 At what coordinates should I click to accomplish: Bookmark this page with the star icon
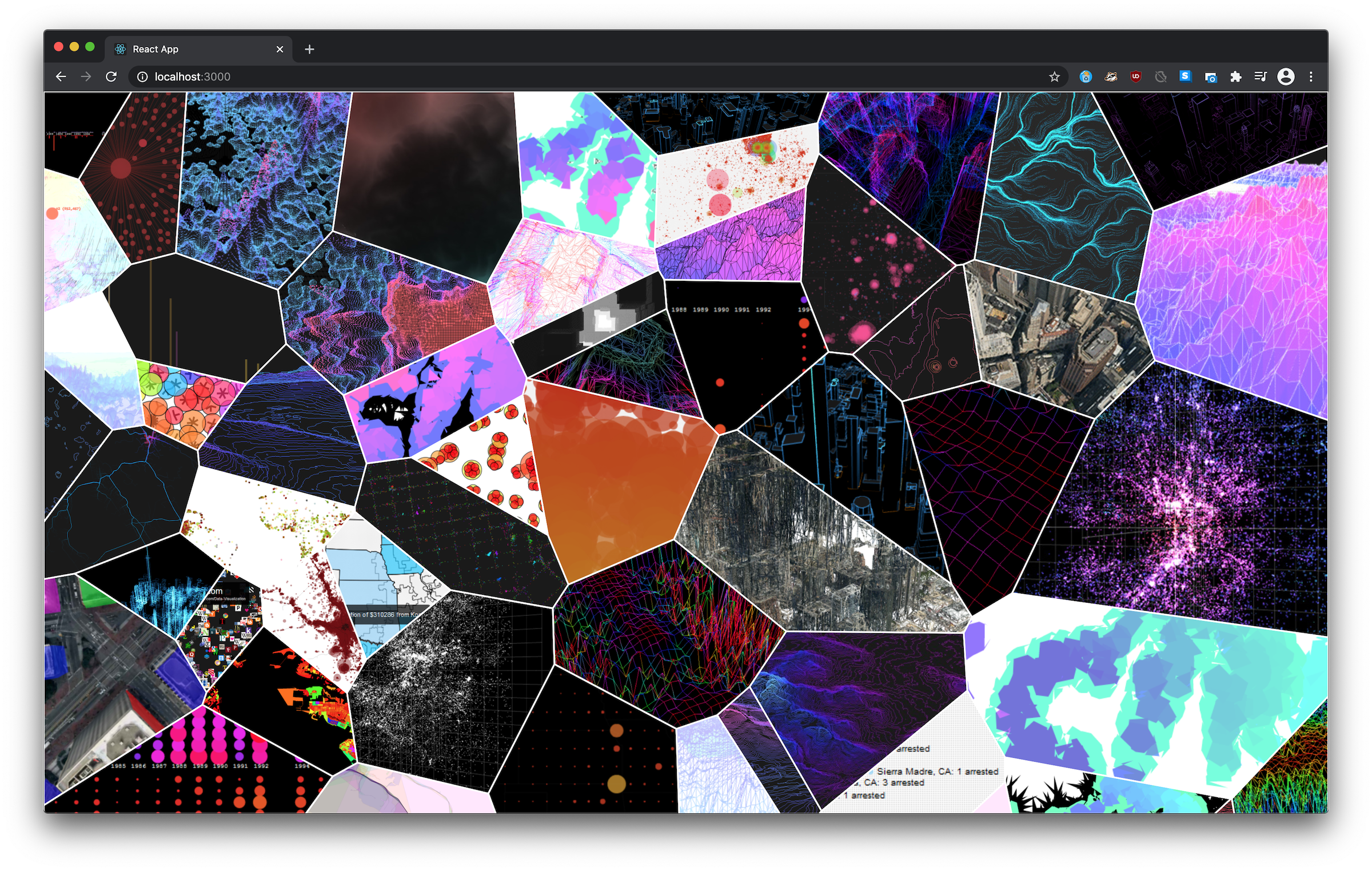pos(1054,77)
